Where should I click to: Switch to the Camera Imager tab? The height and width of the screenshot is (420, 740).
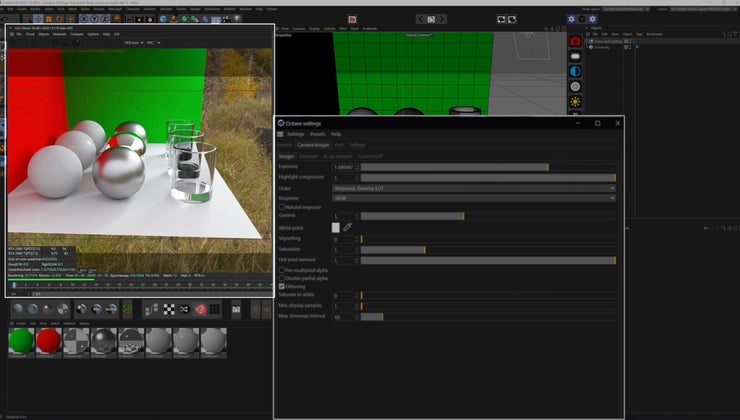[313, 145]
